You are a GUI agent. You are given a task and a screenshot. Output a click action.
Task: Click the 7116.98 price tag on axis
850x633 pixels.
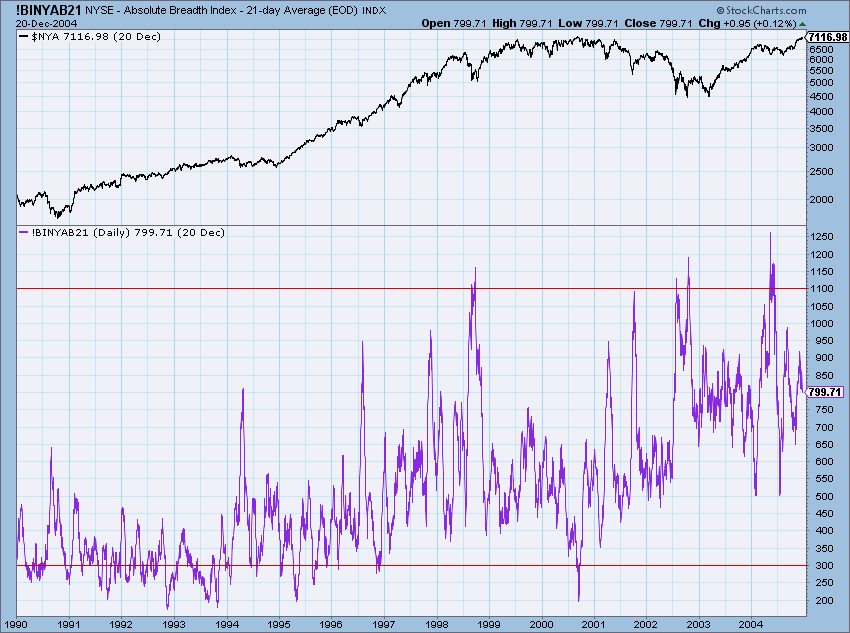(x=828, y=37)
